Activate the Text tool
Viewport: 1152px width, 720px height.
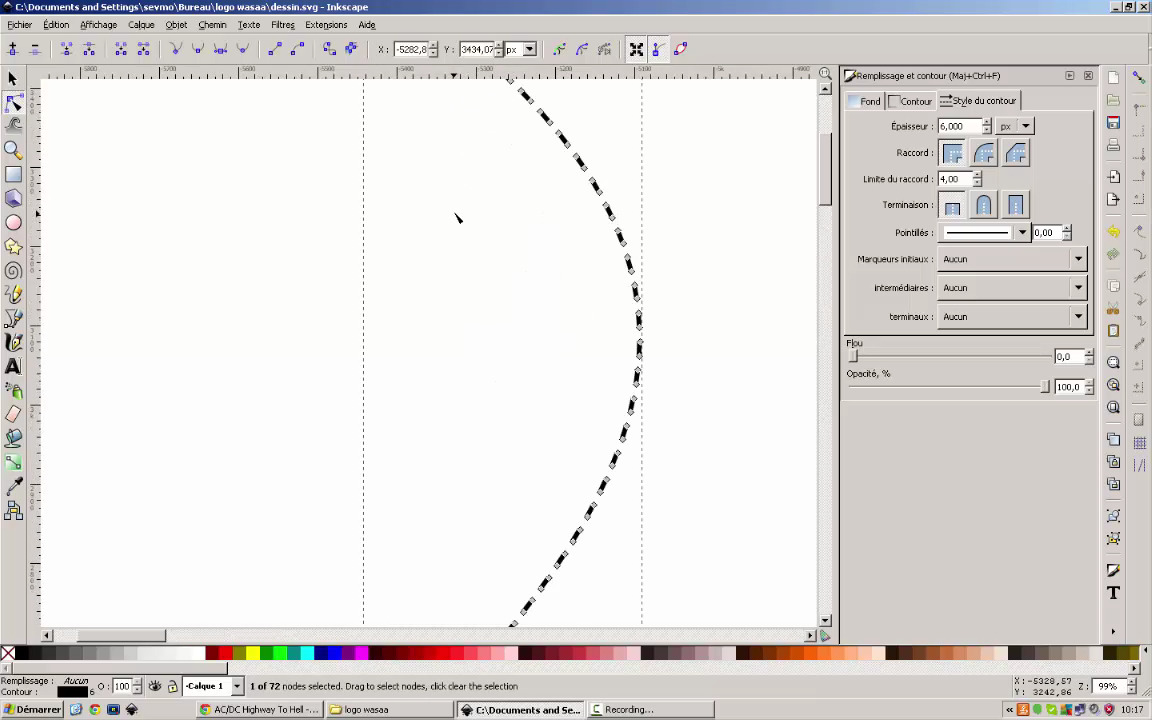[13, 367]
